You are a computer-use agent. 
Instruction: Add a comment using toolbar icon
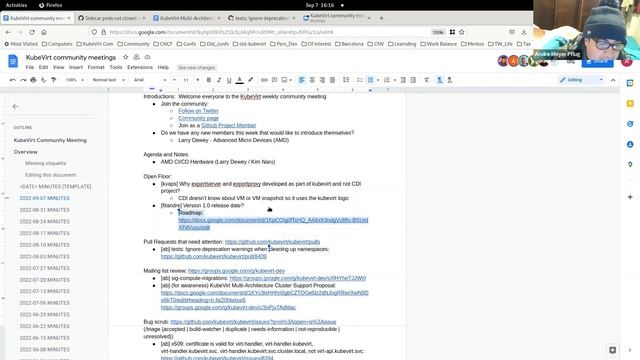point(274,80)
